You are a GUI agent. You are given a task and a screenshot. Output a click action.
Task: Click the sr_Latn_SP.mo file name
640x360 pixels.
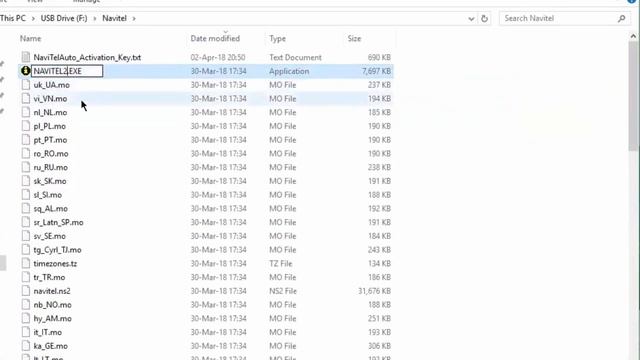coord(58,222)
